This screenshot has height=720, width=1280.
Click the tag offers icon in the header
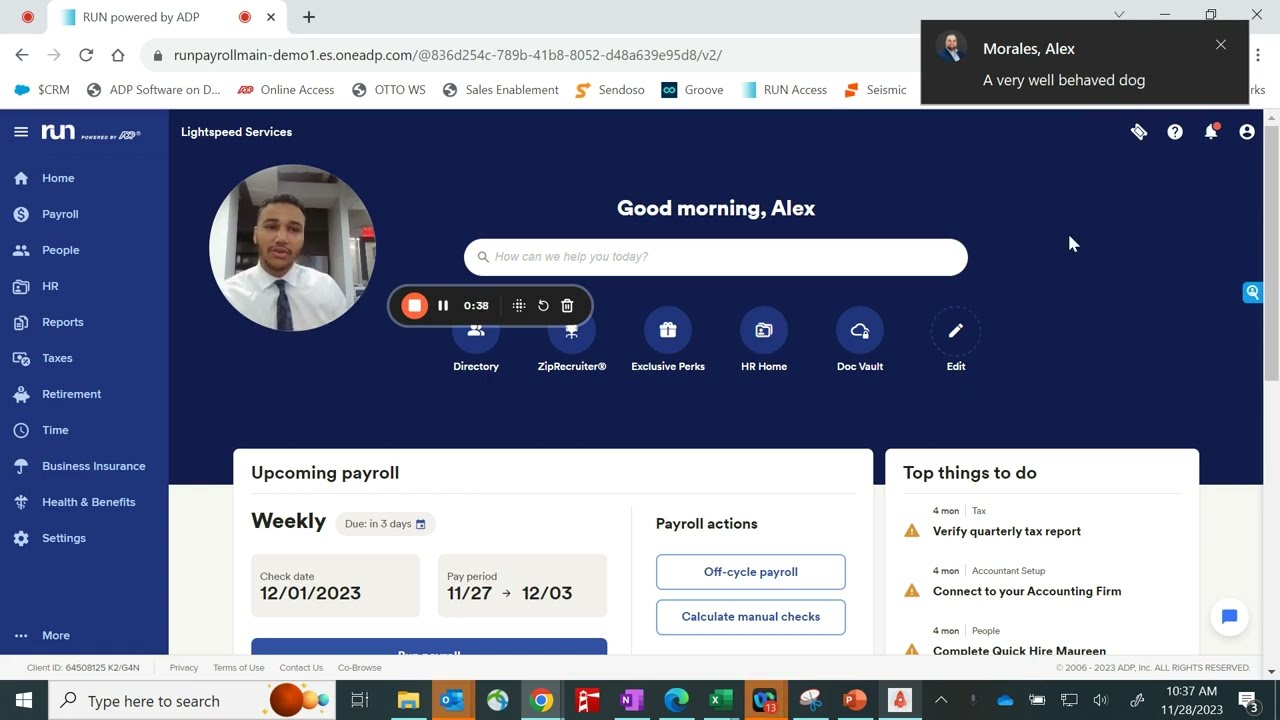1139,132
